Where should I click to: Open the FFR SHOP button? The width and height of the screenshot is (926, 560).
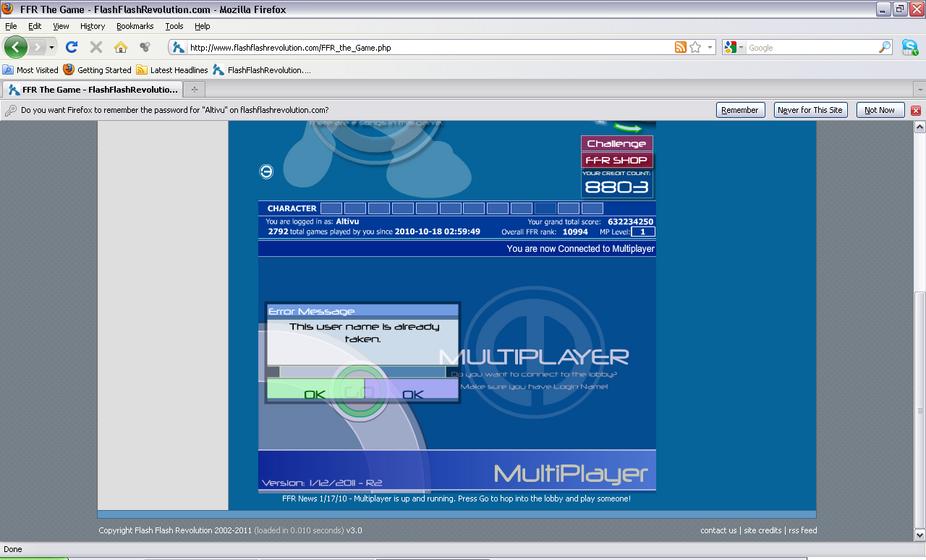coord(617,160)
